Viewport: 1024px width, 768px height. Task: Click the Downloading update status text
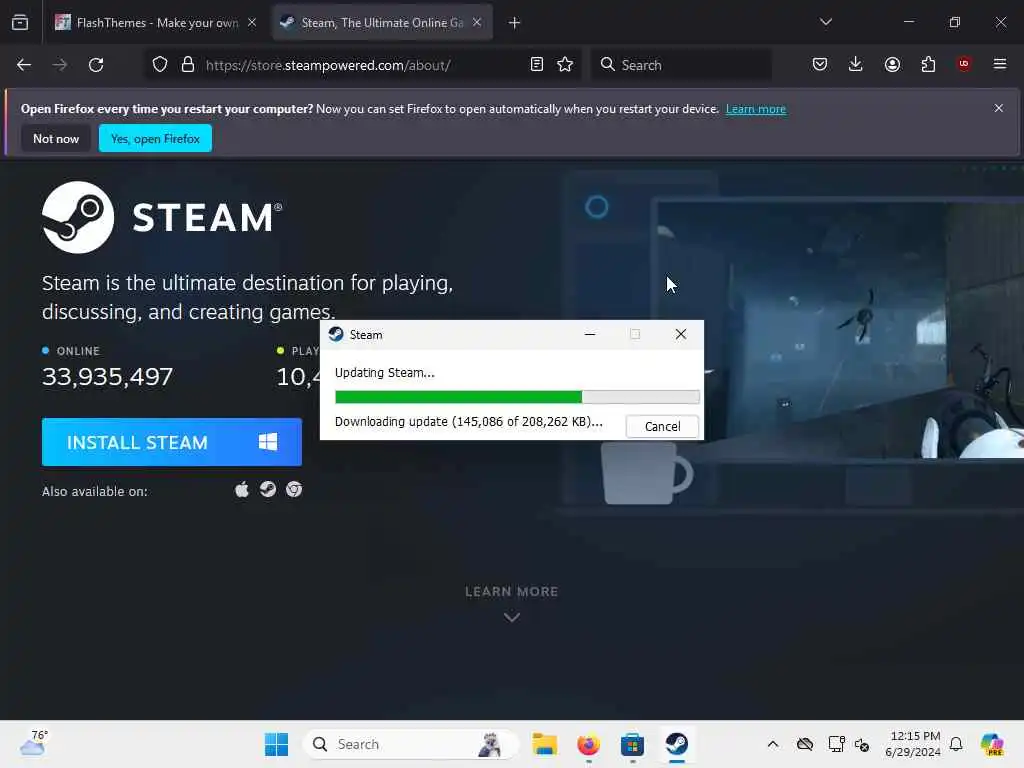pyautogui.click(x=468, y=422)
